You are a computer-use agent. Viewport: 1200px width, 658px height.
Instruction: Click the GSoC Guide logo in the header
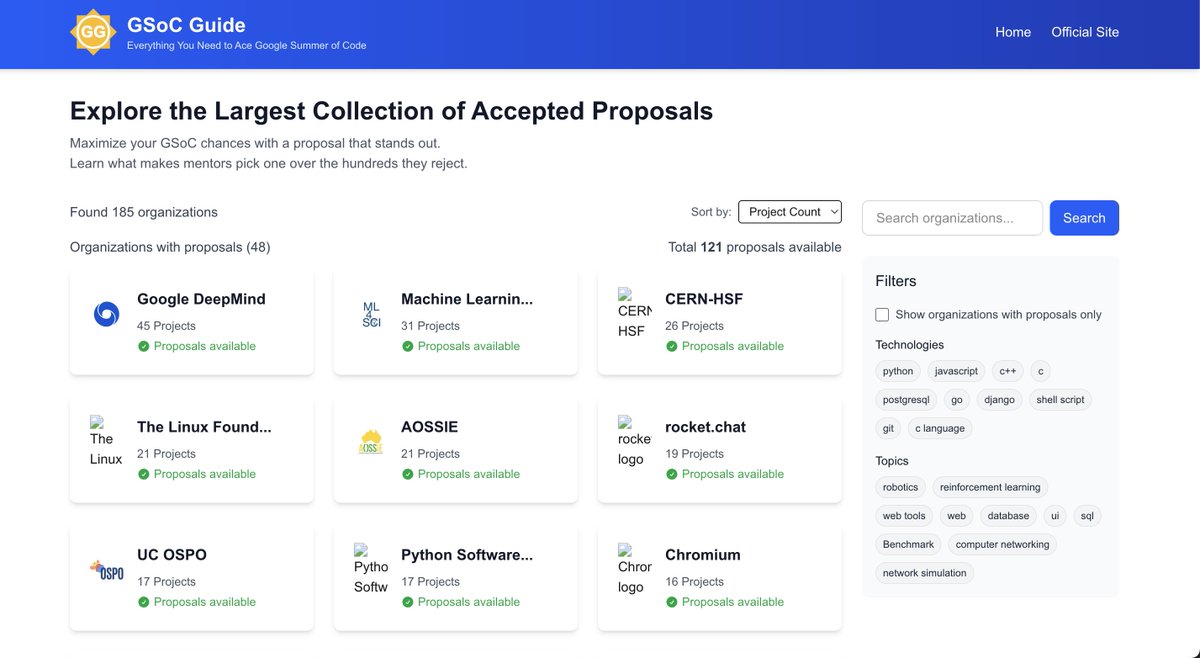pyautogui.click(x=92, y=33)
